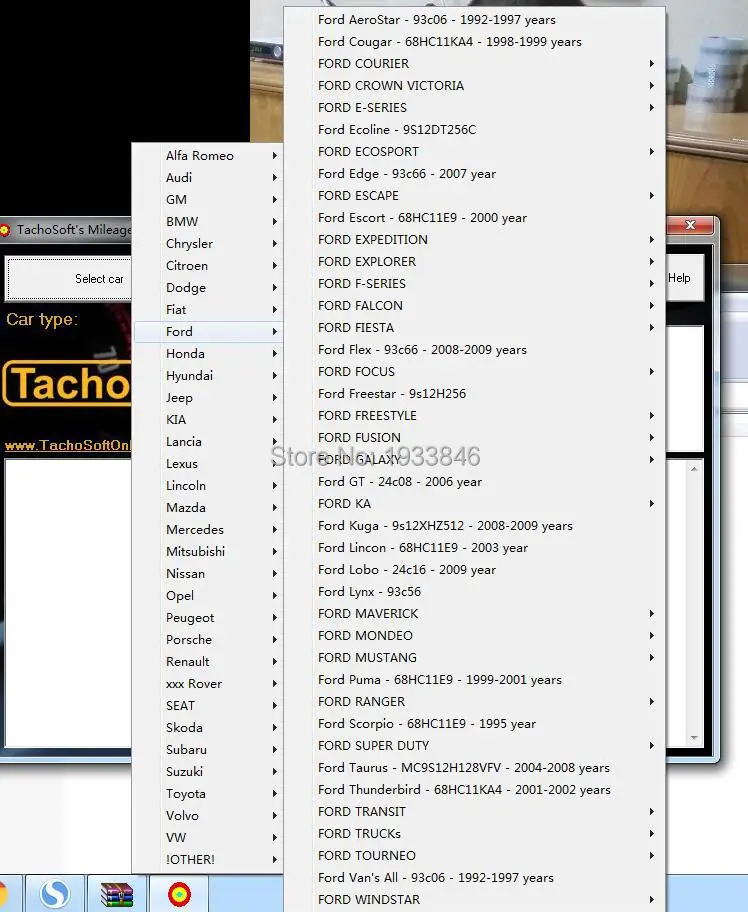This screenshot has height=912, width=748.
Task: Open the Citroen submenu
Action: pos(208,266)
